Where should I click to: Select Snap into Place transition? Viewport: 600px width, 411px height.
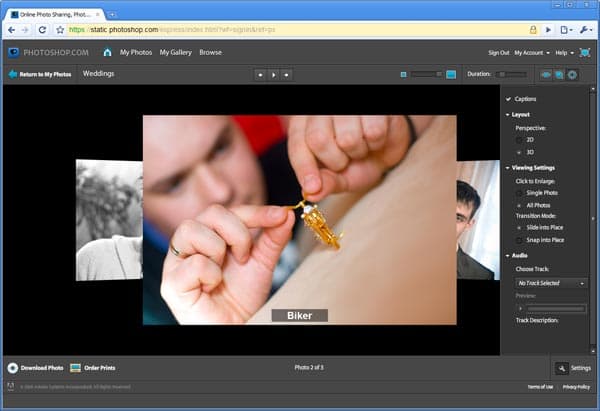point(519,240)
